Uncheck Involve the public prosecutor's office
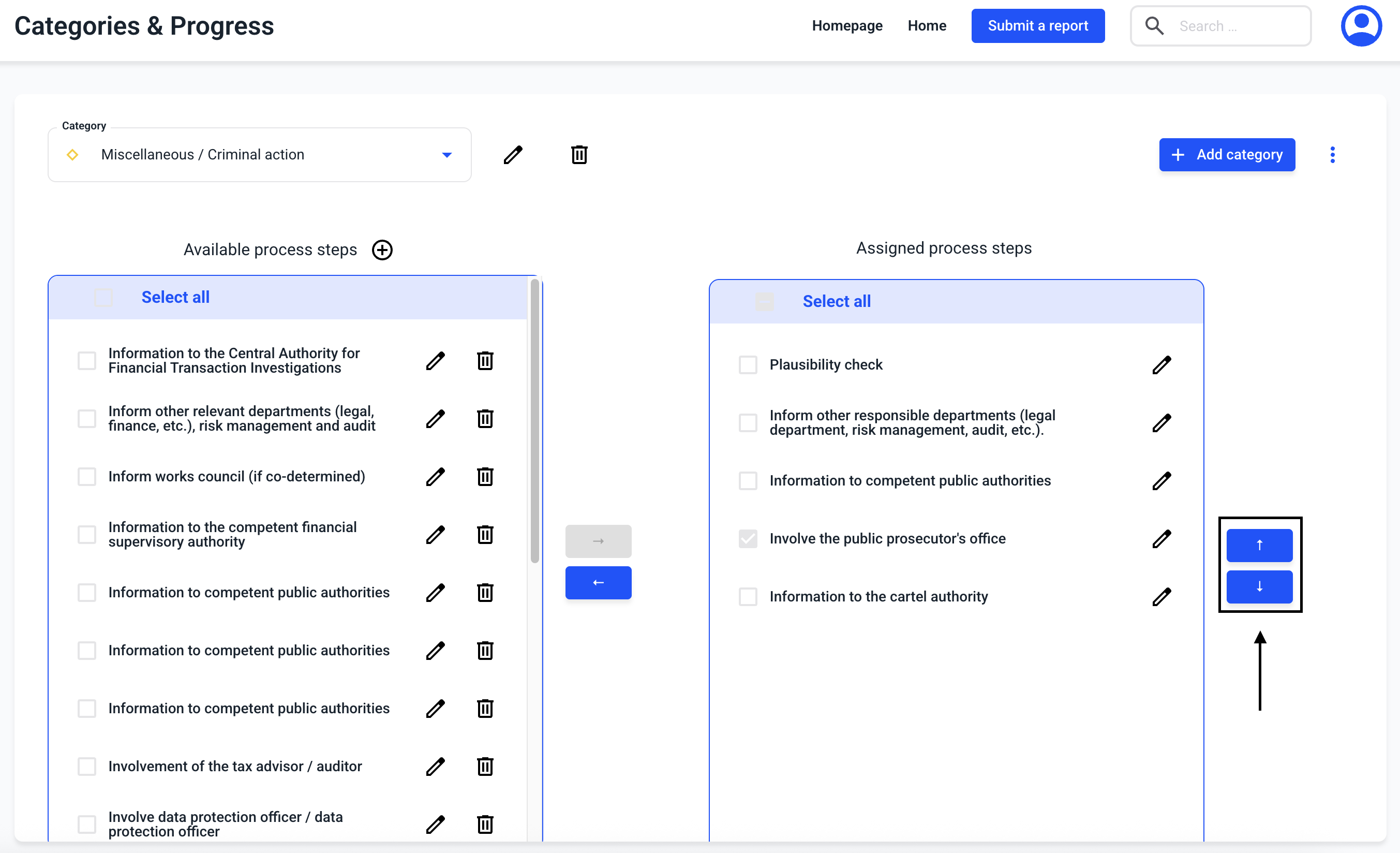Screen dimensions: 1400x853 coord(748,538)
